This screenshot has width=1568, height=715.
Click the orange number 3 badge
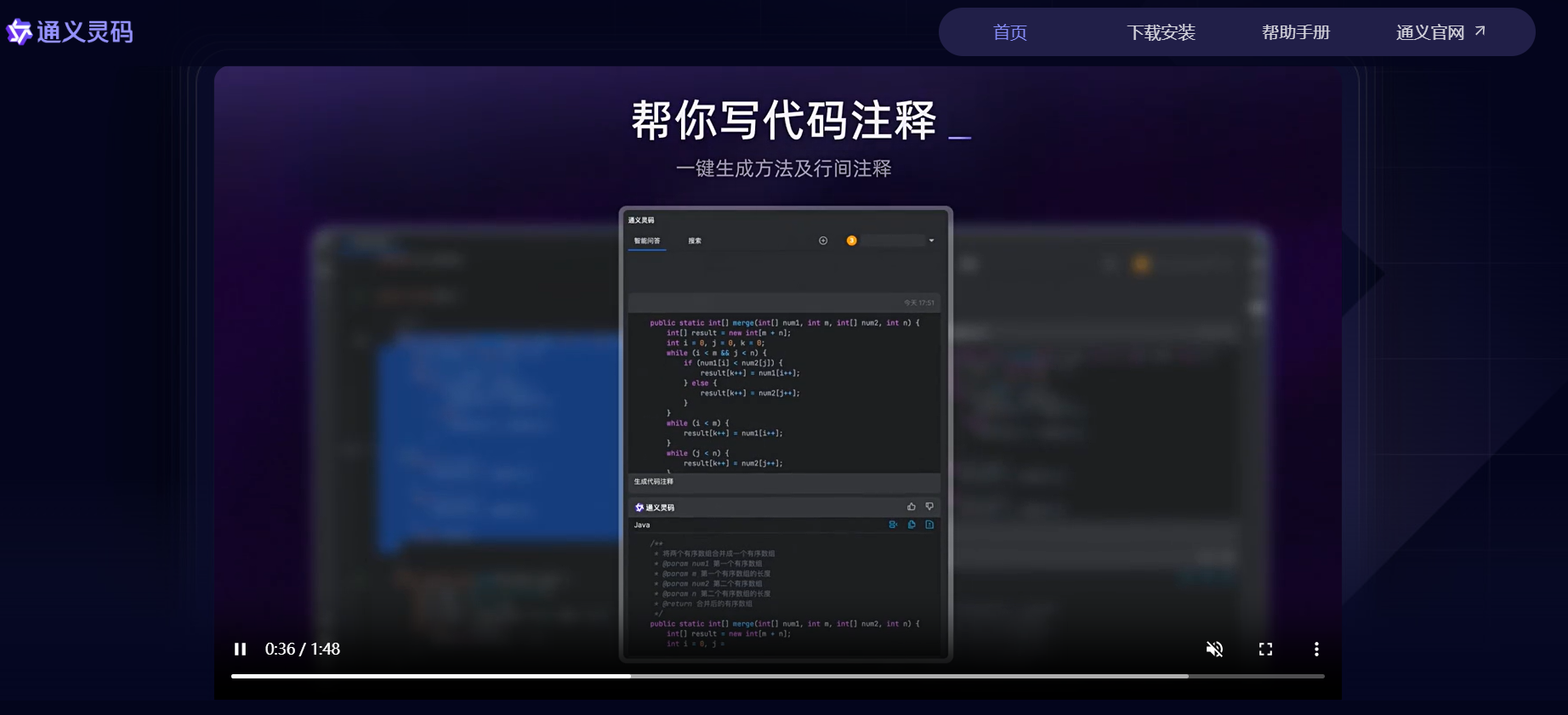pos(851,241)
